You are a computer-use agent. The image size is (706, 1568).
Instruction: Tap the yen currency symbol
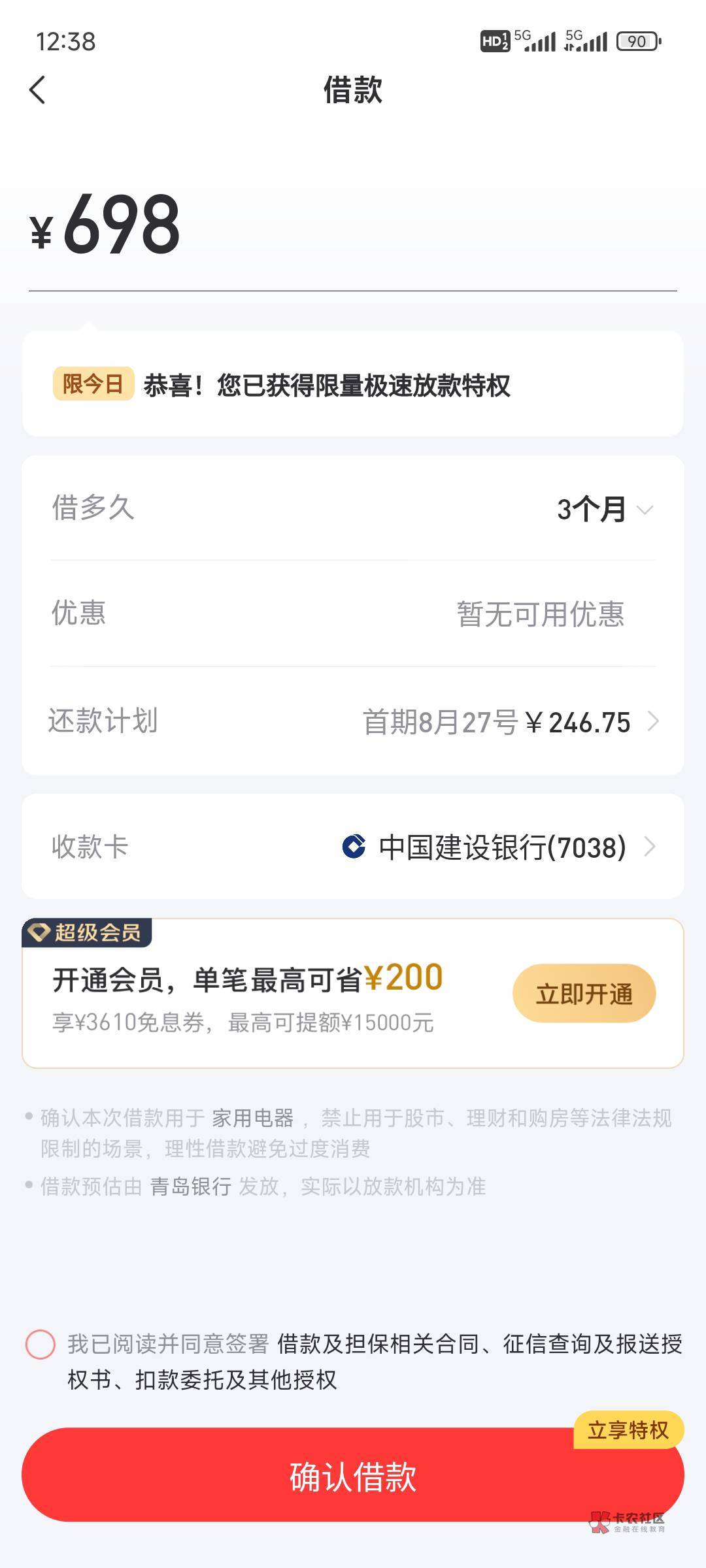pyautogui.click(x=41, y=232)
